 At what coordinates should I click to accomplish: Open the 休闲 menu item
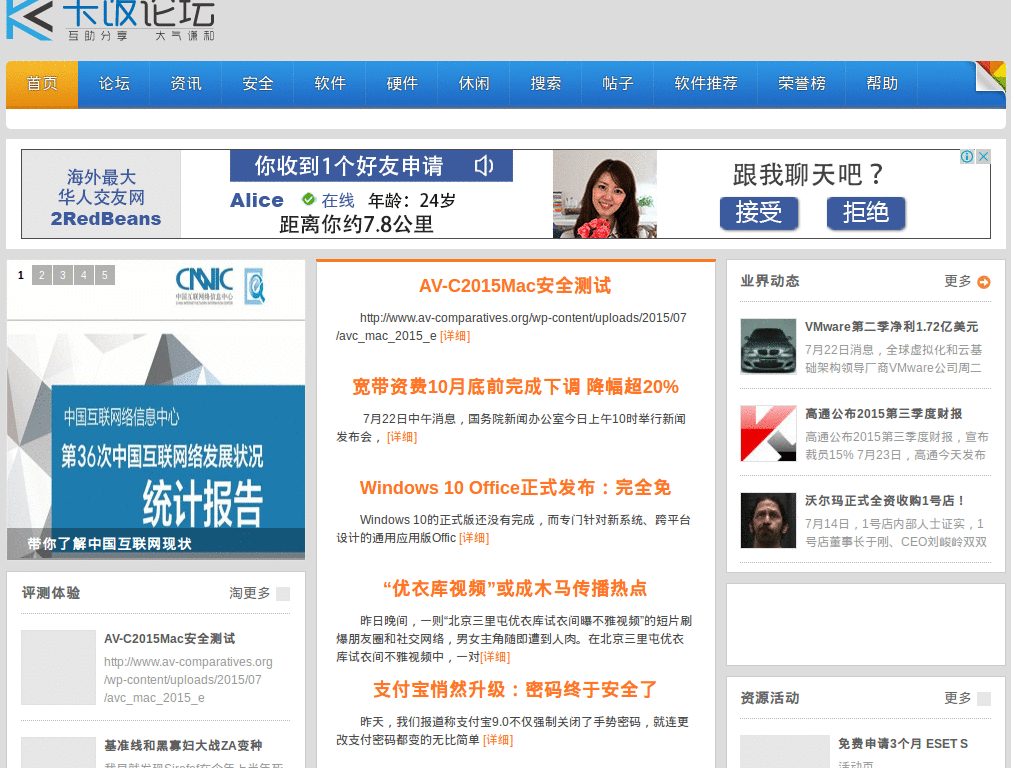click(474, 84)
